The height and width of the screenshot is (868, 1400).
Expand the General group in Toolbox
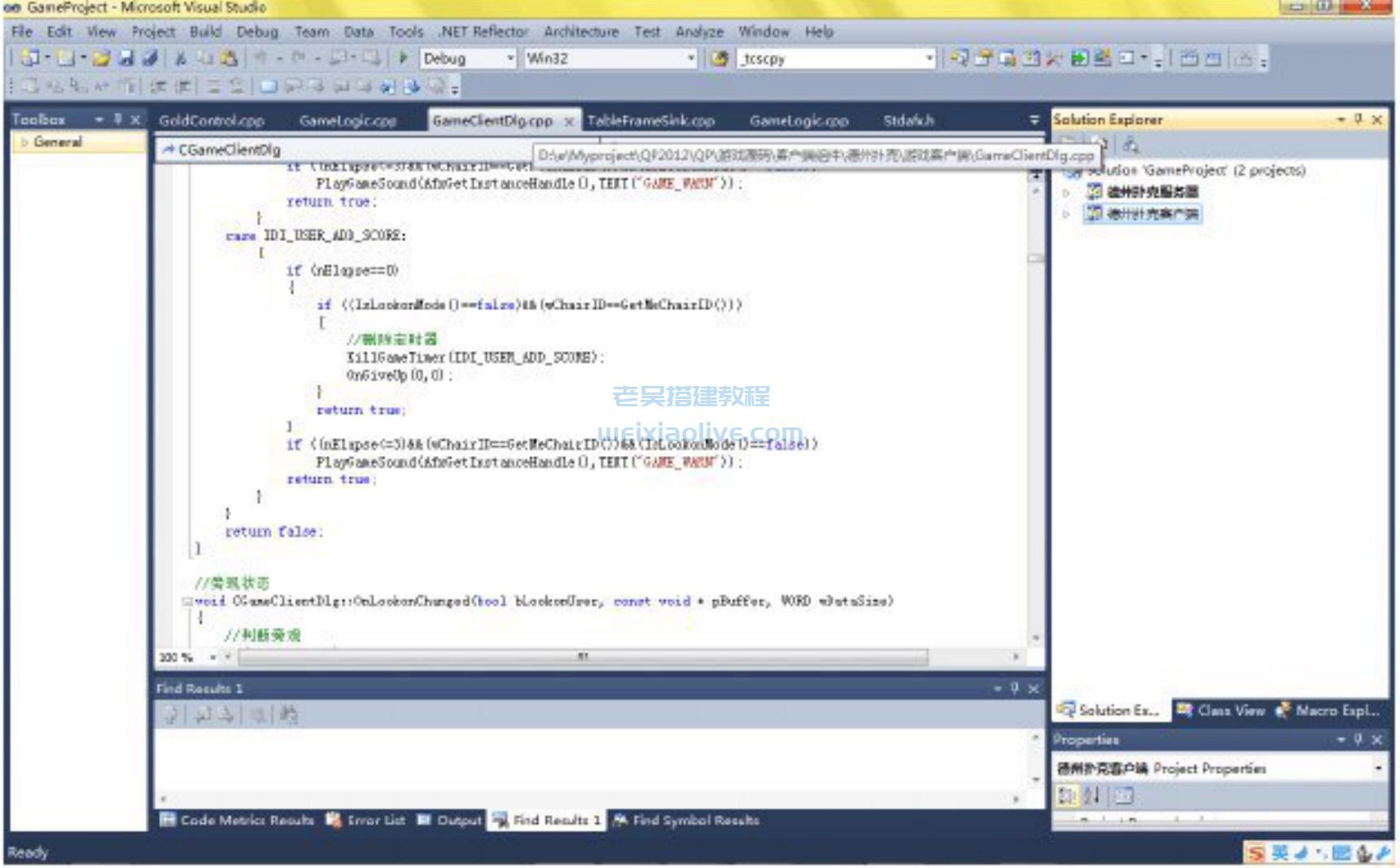25,142
